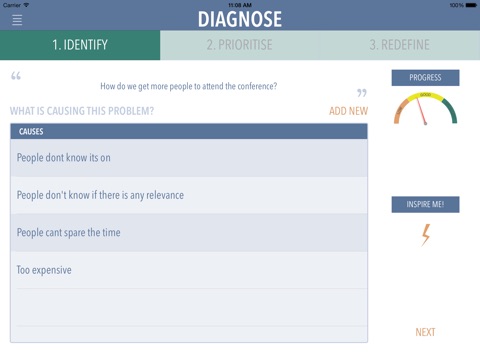Tap the Progress button
Image resolution: width=480 pixels, height=360 pixels.
click(425, 78)
